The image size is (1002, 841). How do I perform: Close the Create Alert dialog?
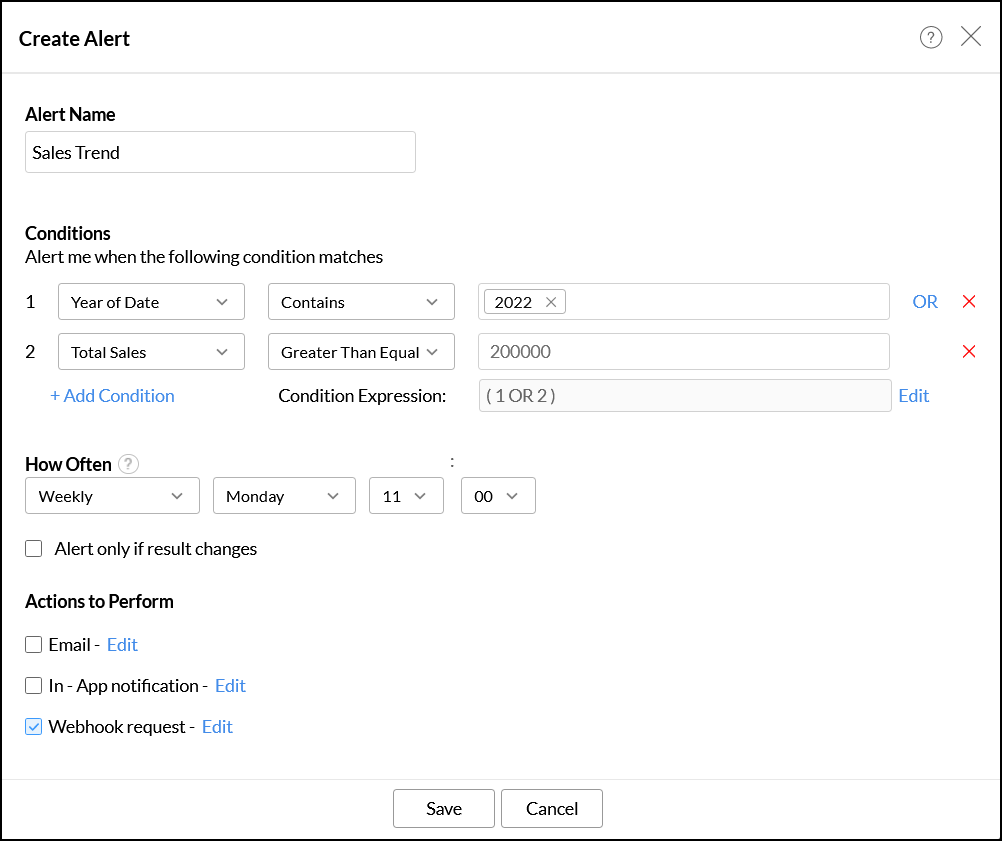(x=970, y=37)
